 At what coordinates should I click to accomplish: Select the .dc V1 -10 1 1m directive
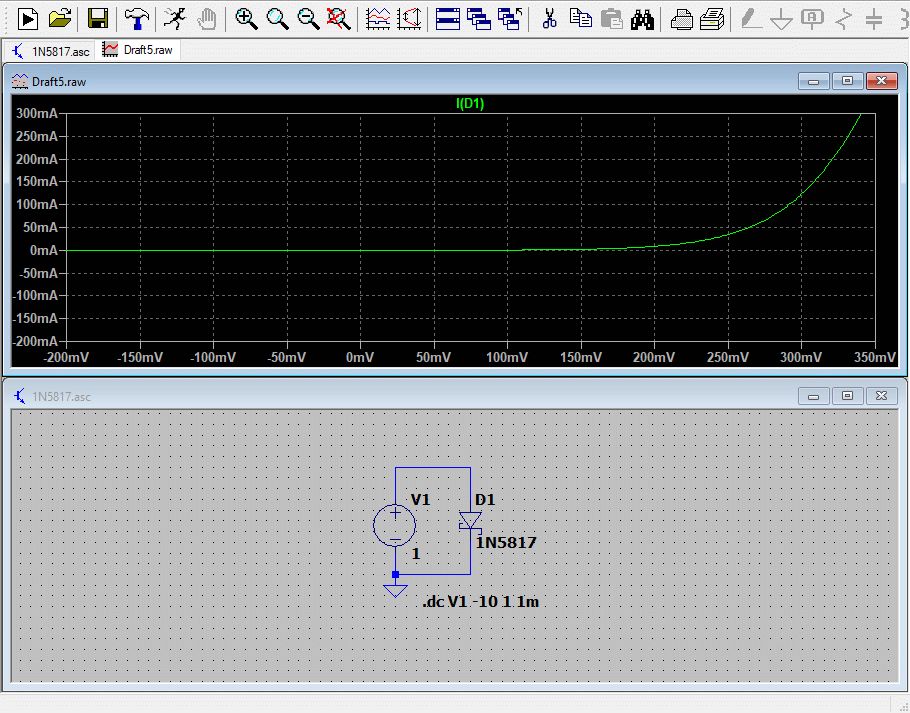pos(481,602)
